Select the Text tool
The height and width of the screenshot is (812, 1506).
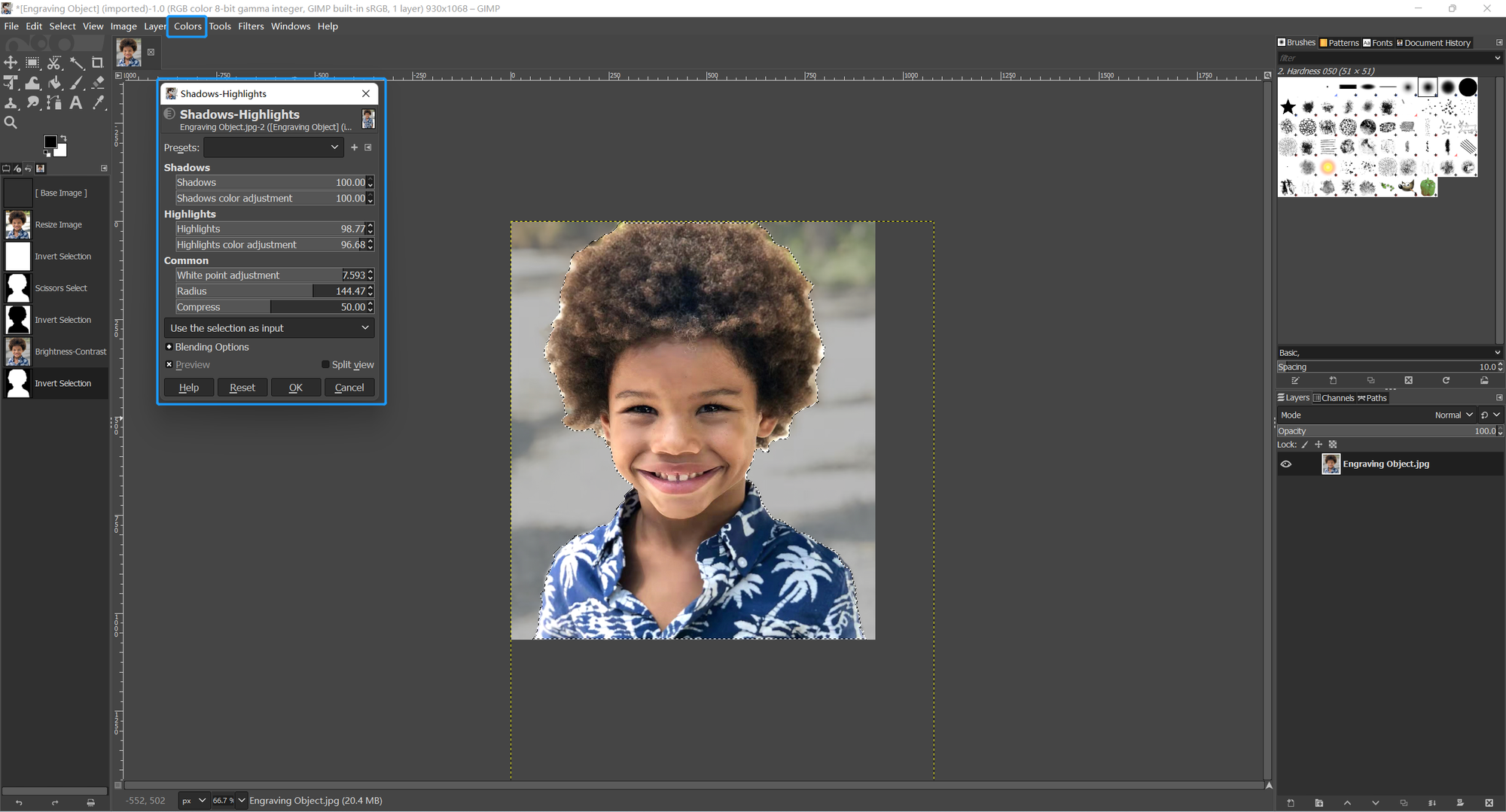[76, 103]
